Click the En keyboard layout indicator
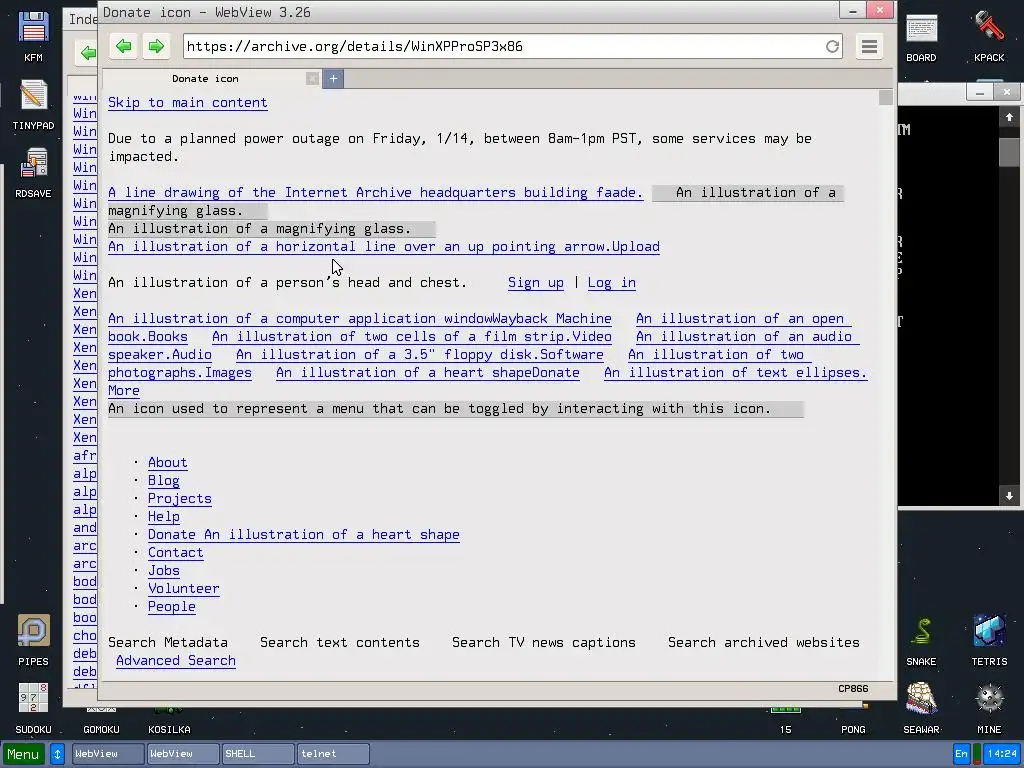 coord(961,754)
